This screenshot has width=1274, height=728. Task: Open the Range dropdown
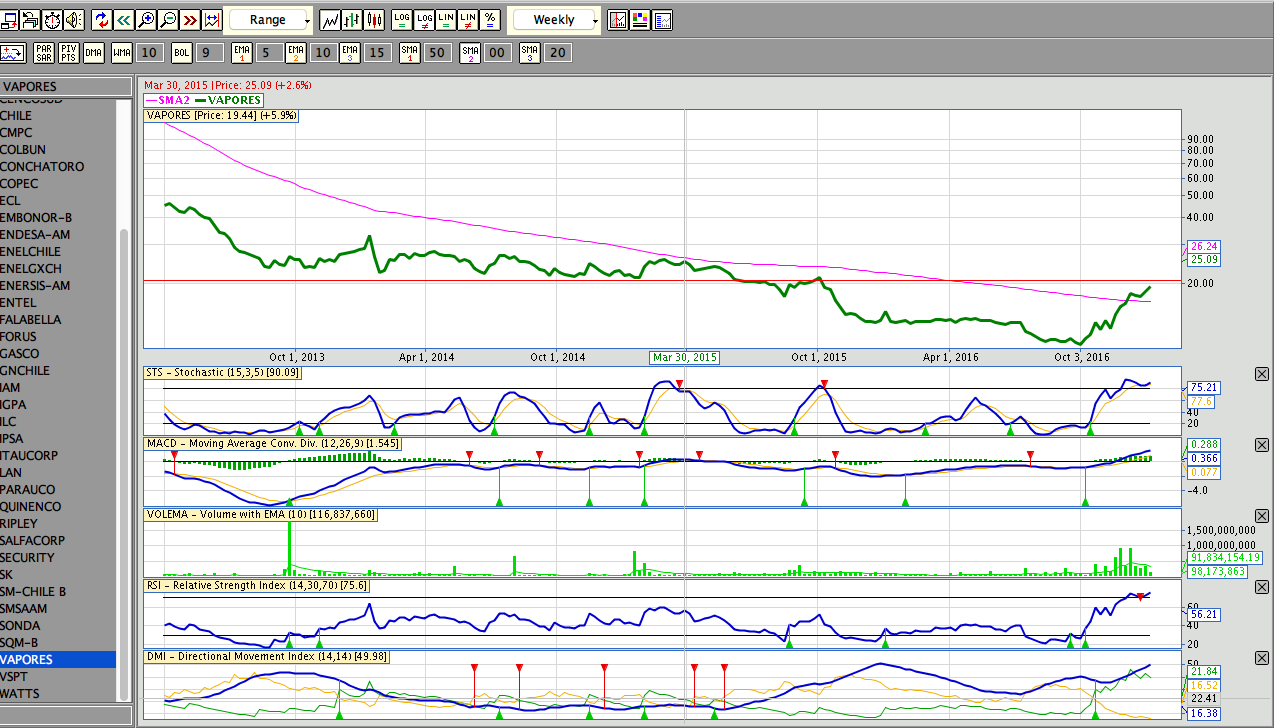point(270,20)
